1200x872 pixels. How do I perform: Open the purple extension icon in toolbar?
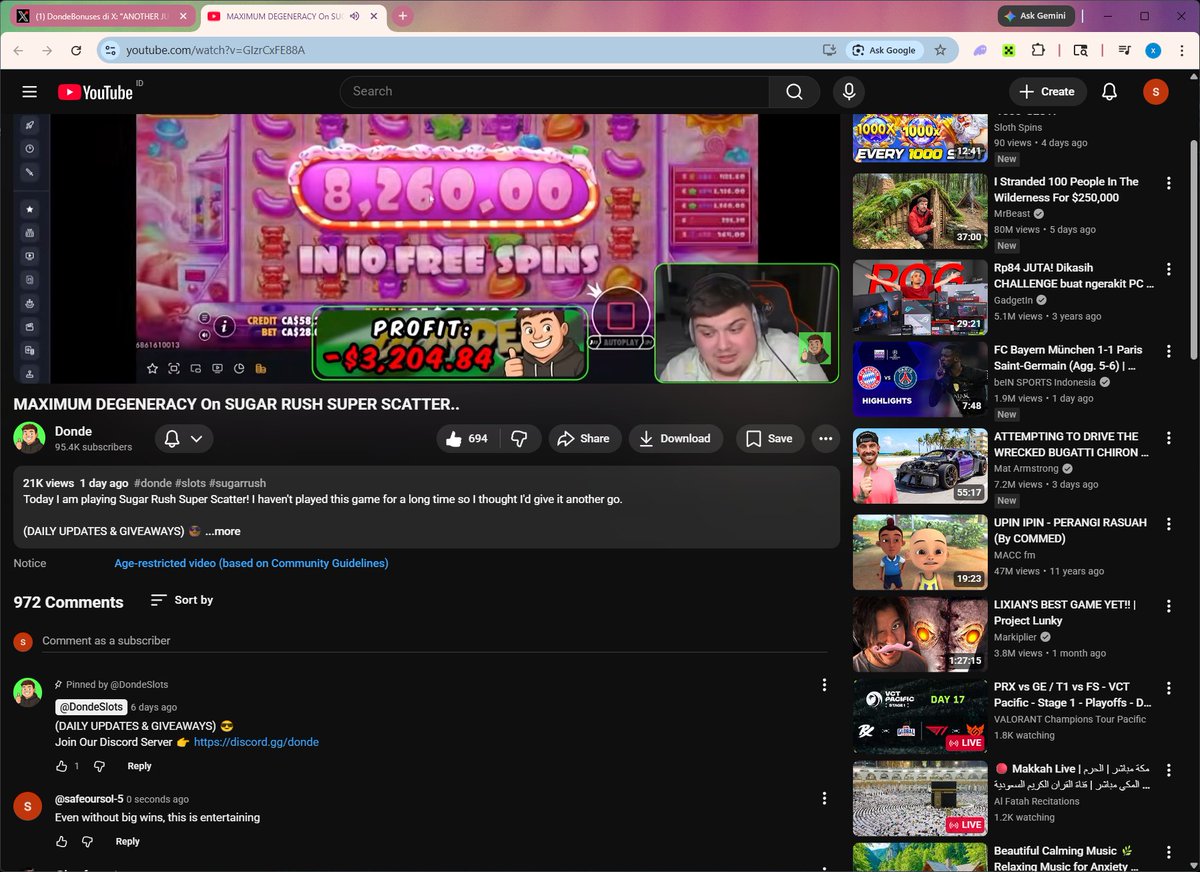(980, 50)
